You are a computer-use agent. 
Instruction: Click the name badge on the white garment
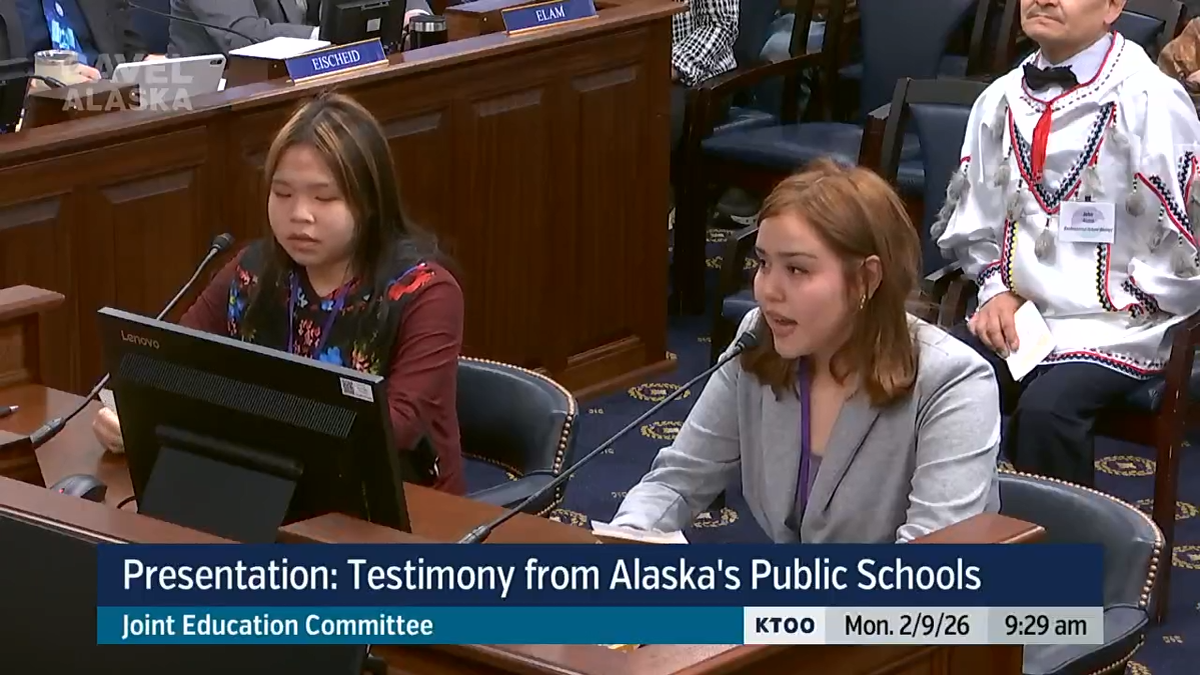(x=1085, y=220)
